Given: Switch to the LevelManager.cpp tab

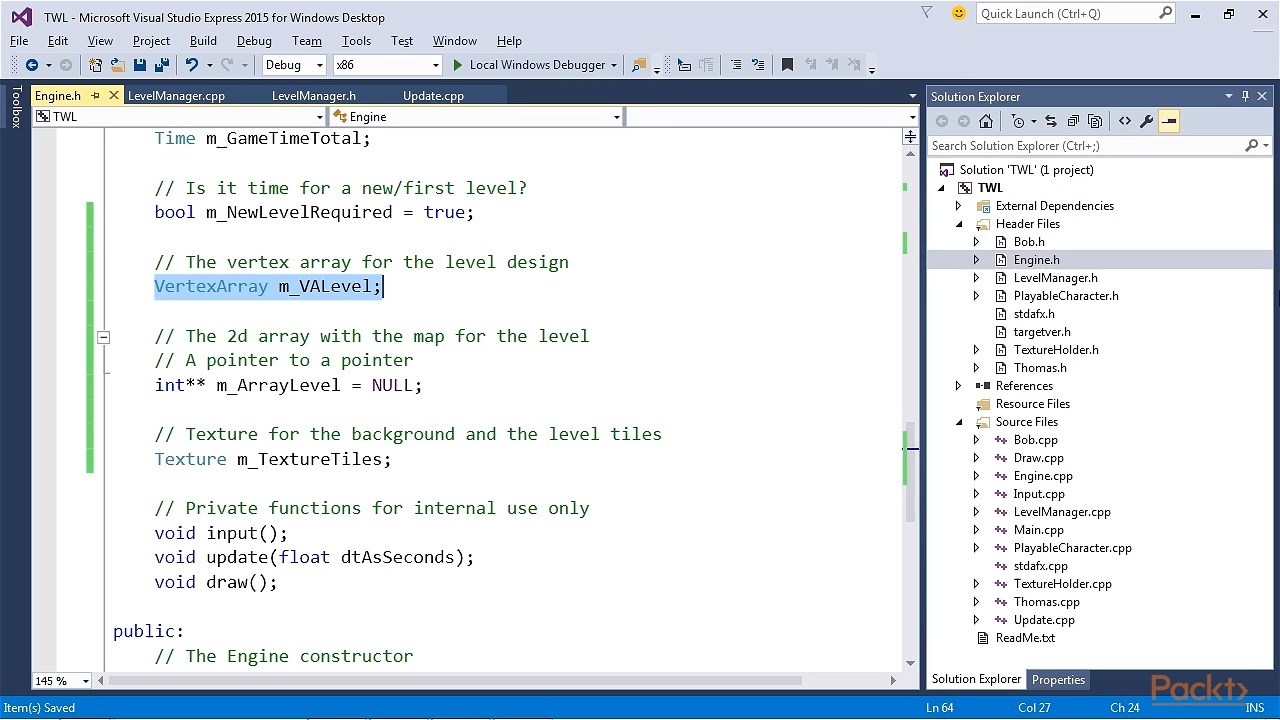Looking at the screenshot, I should [176, 96].
